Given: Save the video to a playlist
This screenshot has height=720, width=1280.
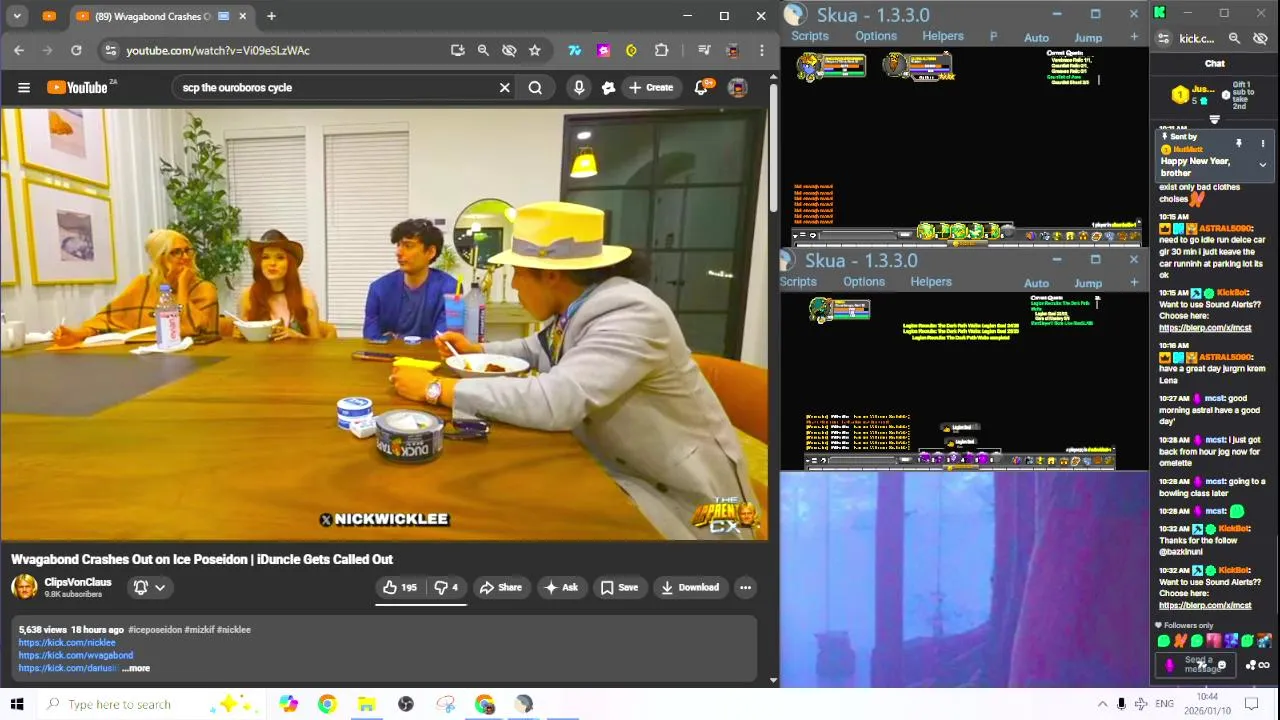Looking at the screenshot, I should (x=619, y=588).
